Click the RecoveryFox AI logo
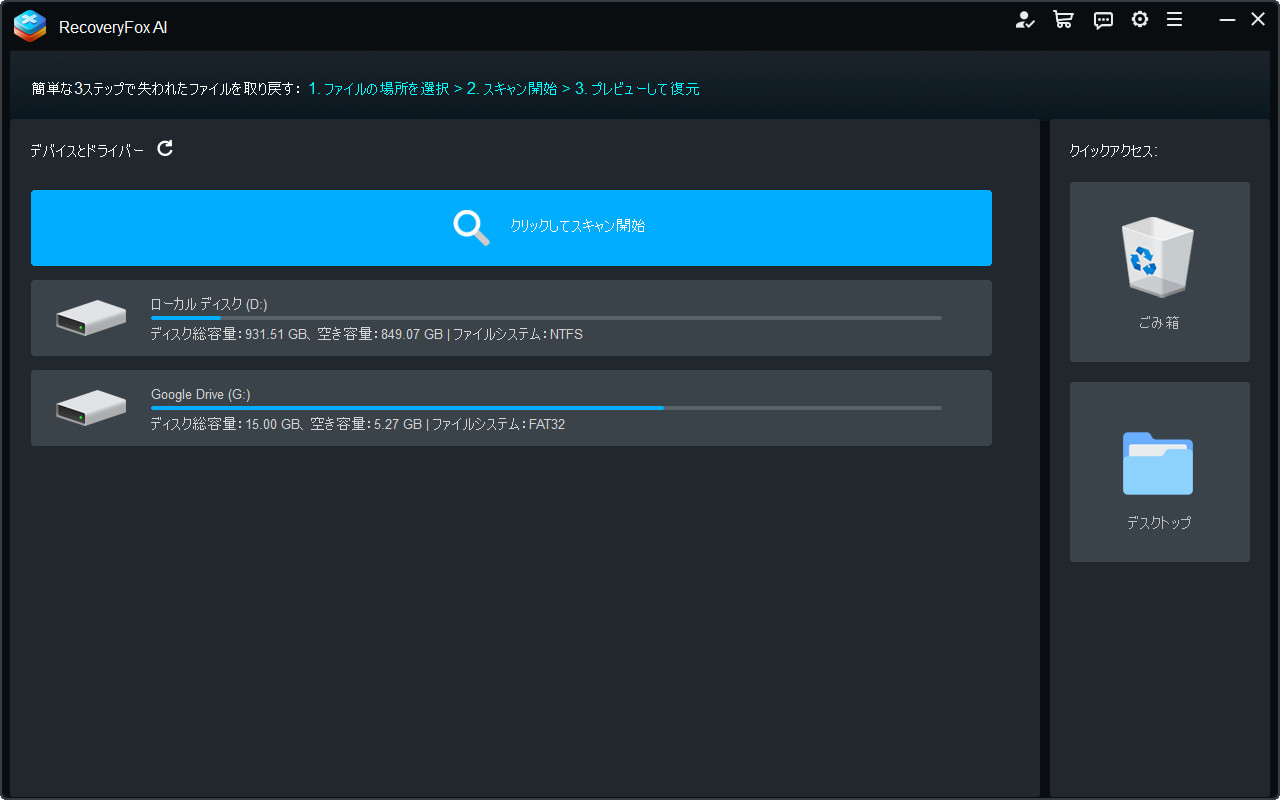 pos(29,26)
